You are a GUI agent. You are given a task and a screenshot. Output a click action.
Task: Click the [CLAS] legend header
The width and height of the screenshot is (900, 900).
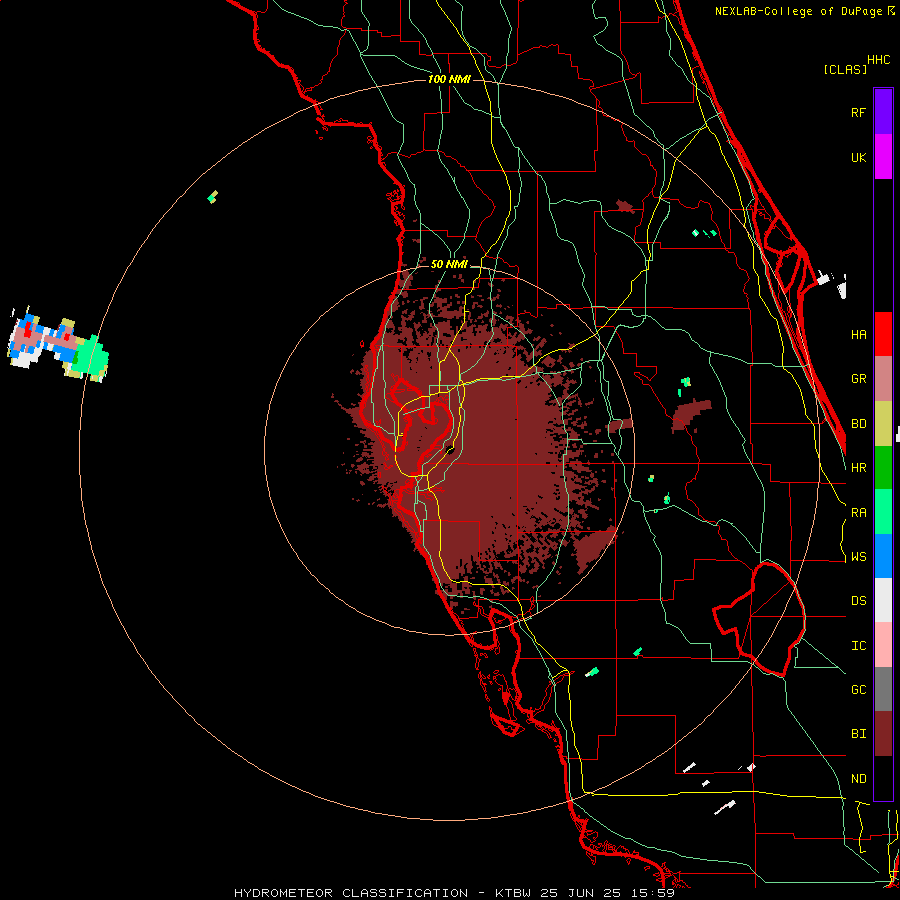coord(845,70)
